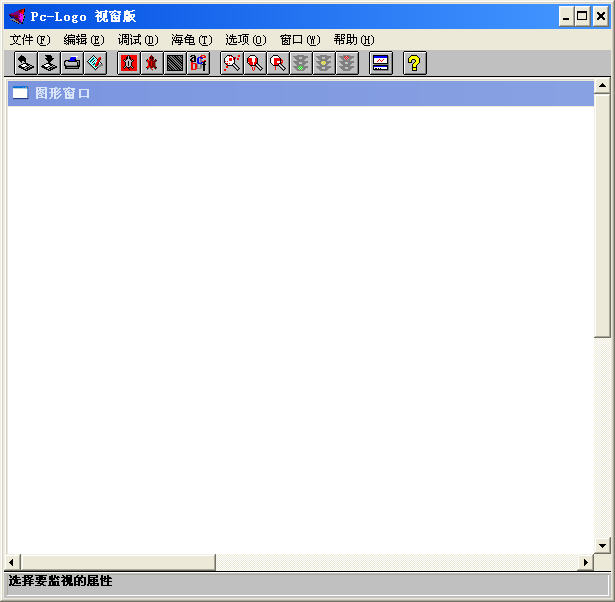Viewport: 615px width, 602px height.
Task: Click the vertical scrollbar up arrow
Action: click(602, 86)
